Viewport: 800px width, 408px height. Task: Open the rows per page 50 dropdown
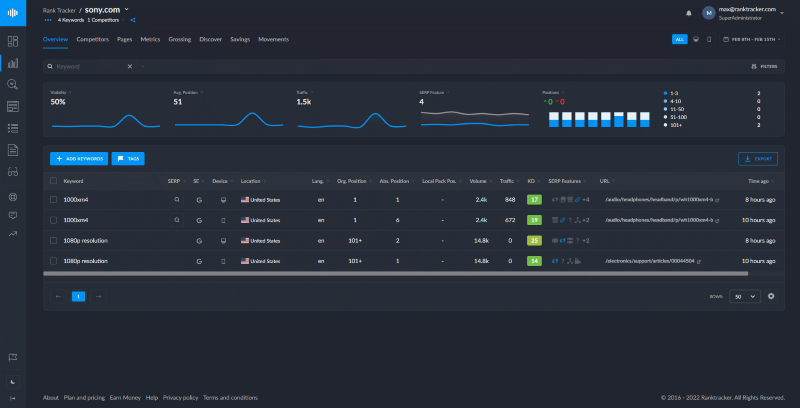pos(745,296)
